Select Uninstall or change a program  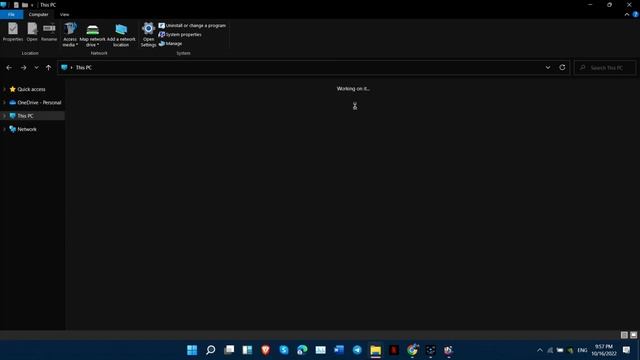tap(192, 25)
